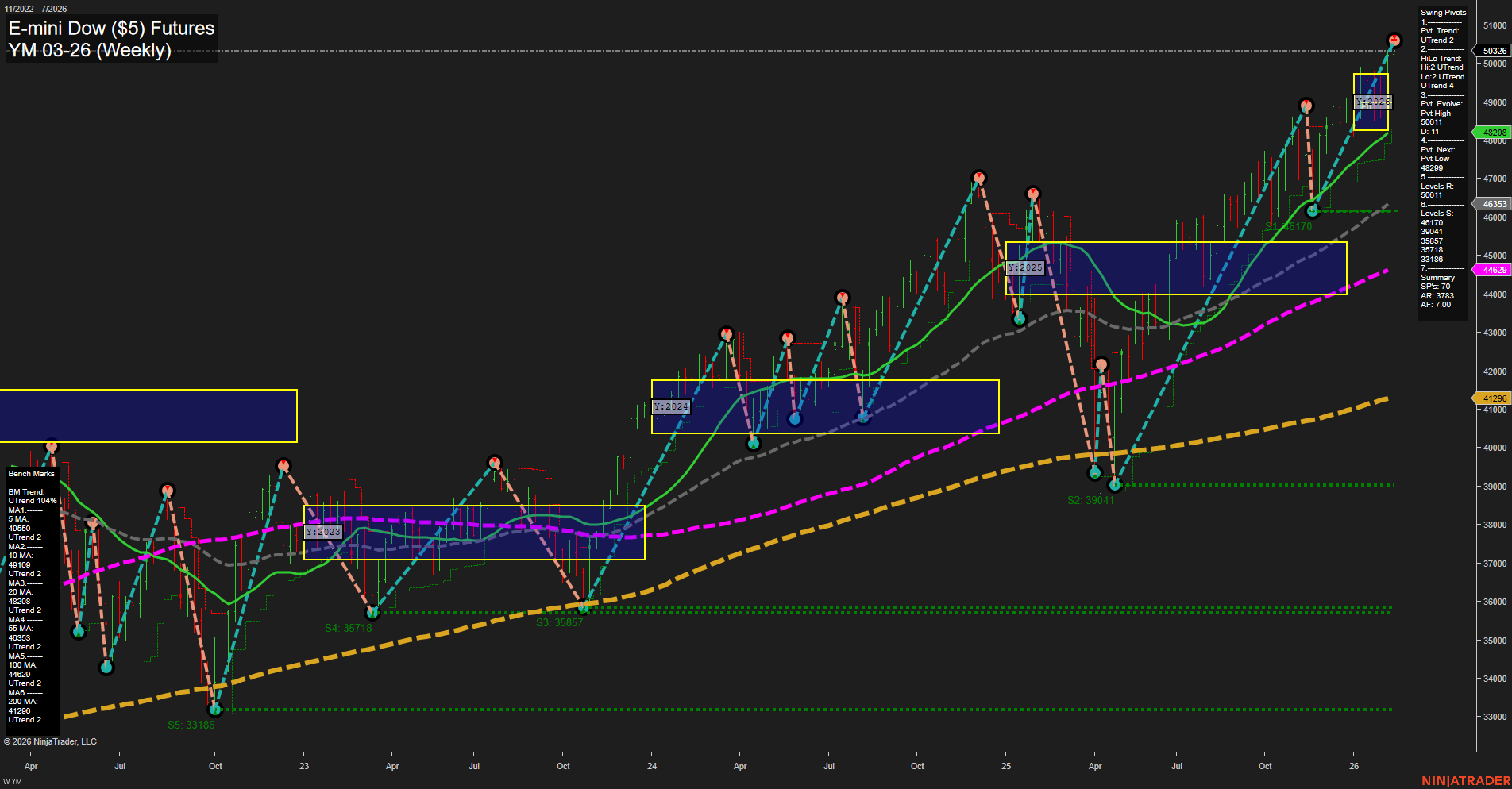Screen dimensions: 1512x789
Task: Collapse the Swing Pivots panel
Action: (1441, 12)
